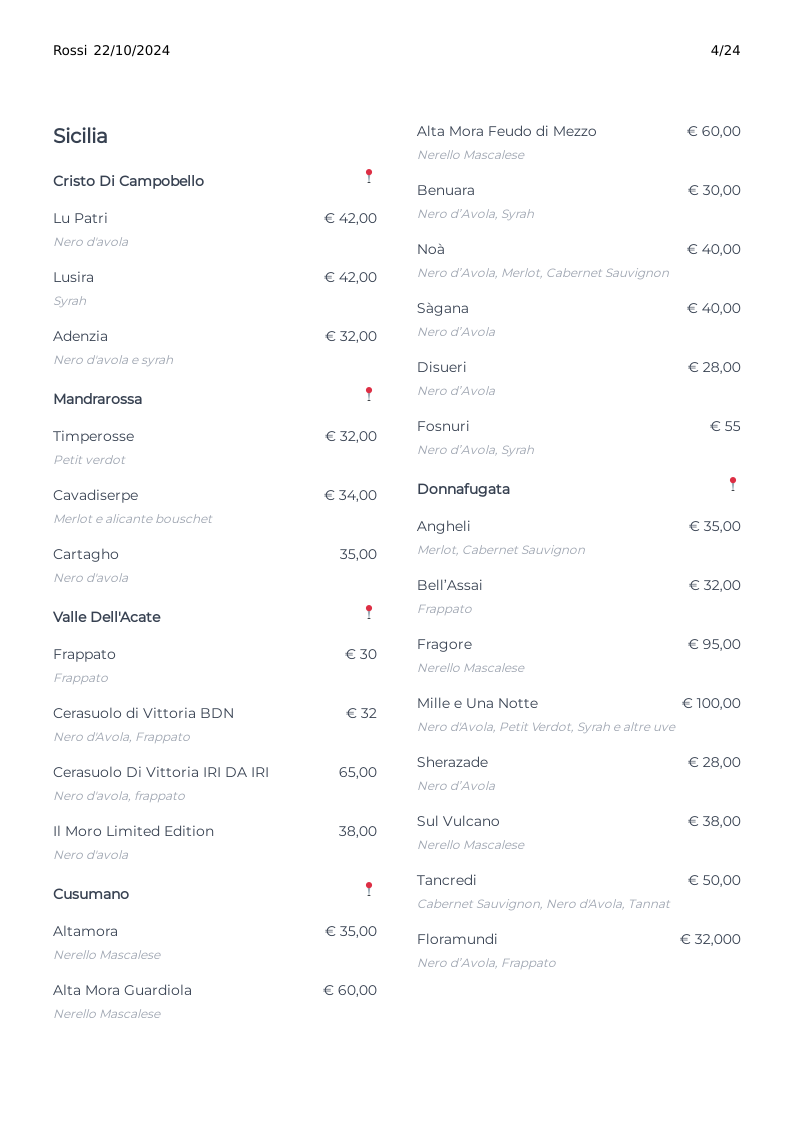Click the Rossi 22/10/2024 header text

pos(111,51)
